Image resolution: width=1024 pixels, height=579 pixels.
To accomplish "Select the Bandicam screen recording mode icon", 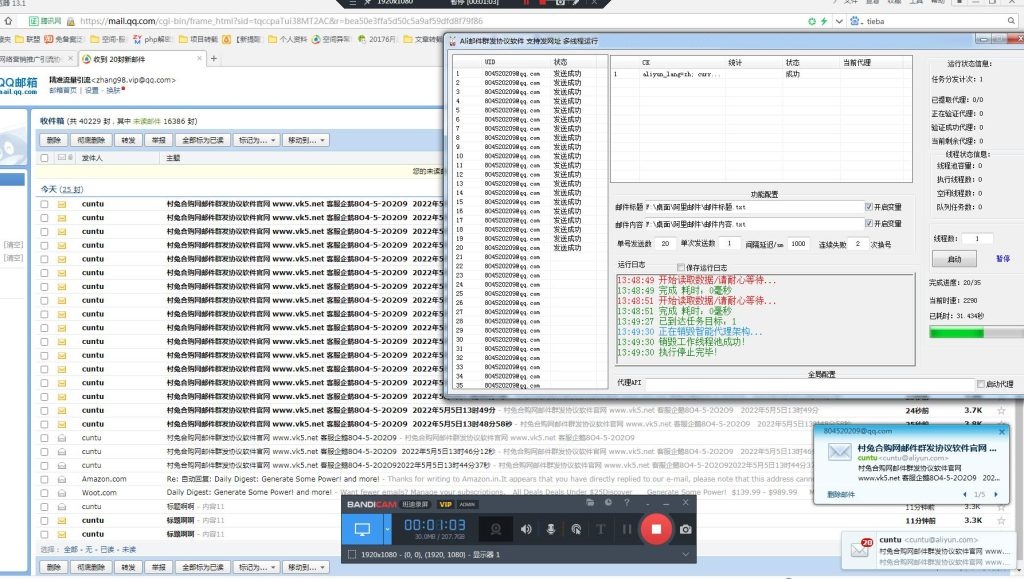I will [362, 528].
